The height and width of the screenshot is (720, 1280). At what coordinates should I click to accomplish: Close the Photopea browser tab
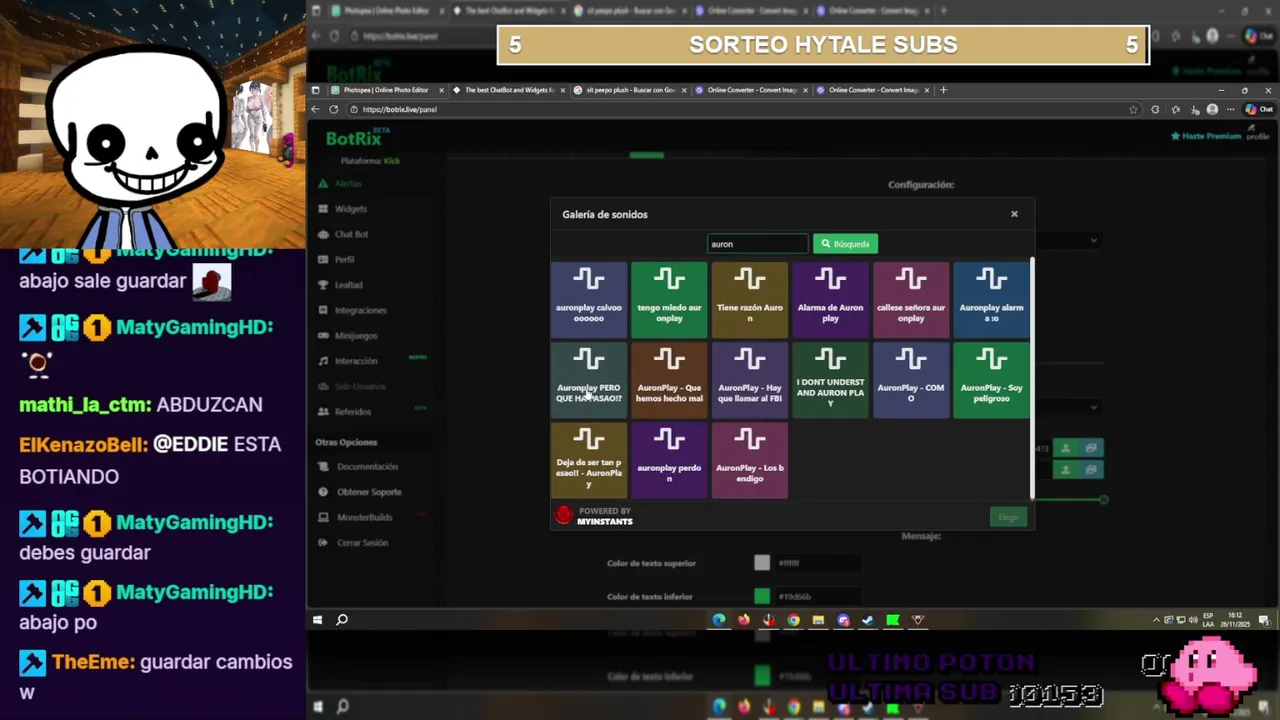[x=441, y=90]
